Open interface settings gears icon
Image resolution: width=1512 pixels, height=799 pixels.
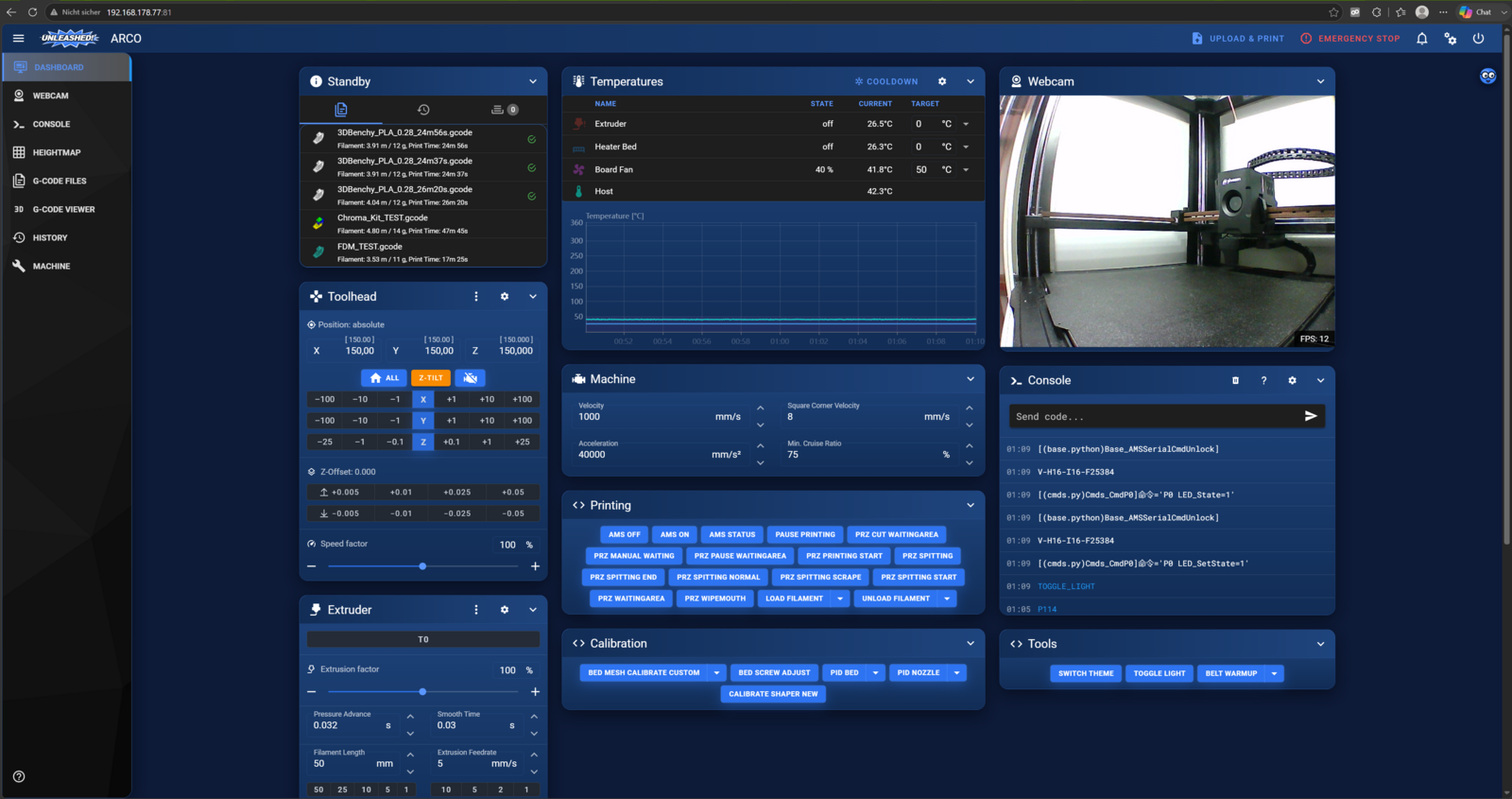(1451, 39)
